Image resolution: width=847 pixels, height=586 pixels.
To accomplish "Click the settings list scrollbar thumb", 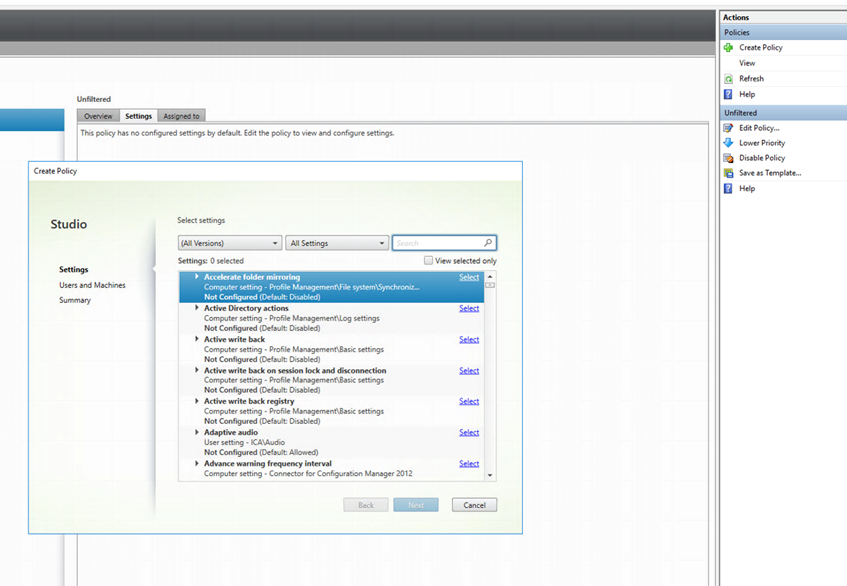I will [490, 285].
